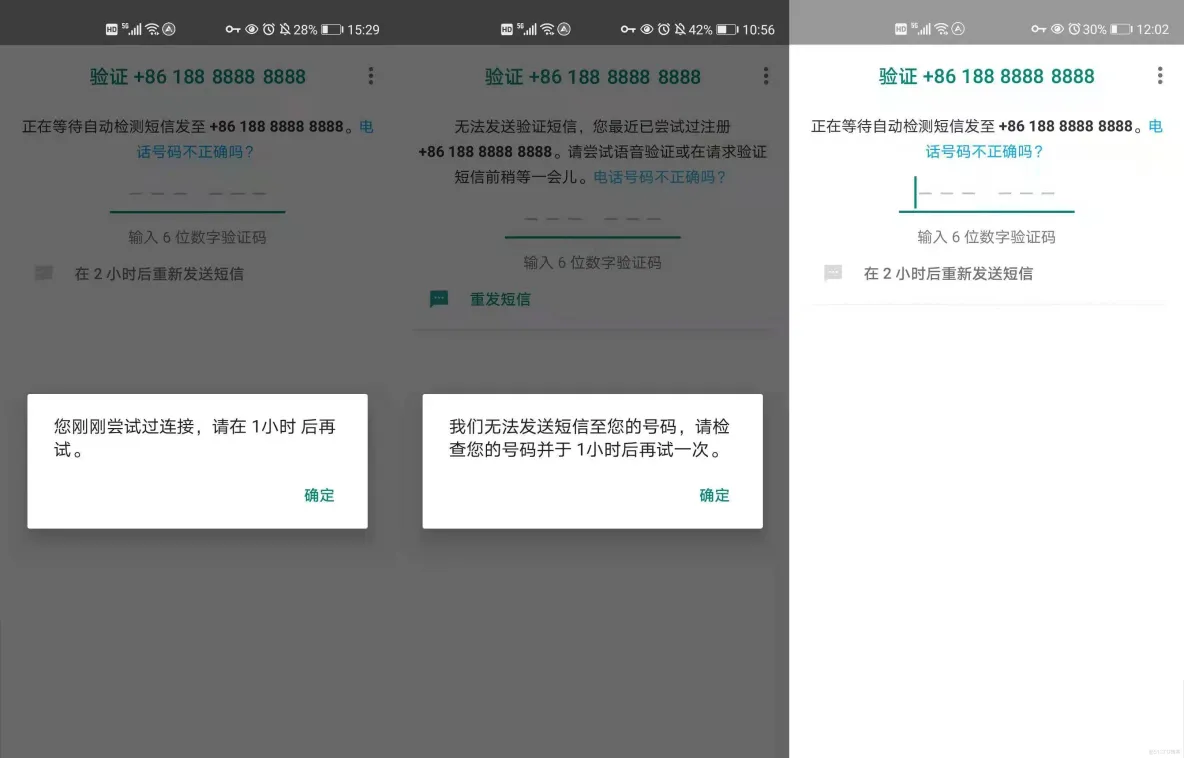Click the muted notification bell status icon
The image size is (1184, 758).
coord(284,29)
